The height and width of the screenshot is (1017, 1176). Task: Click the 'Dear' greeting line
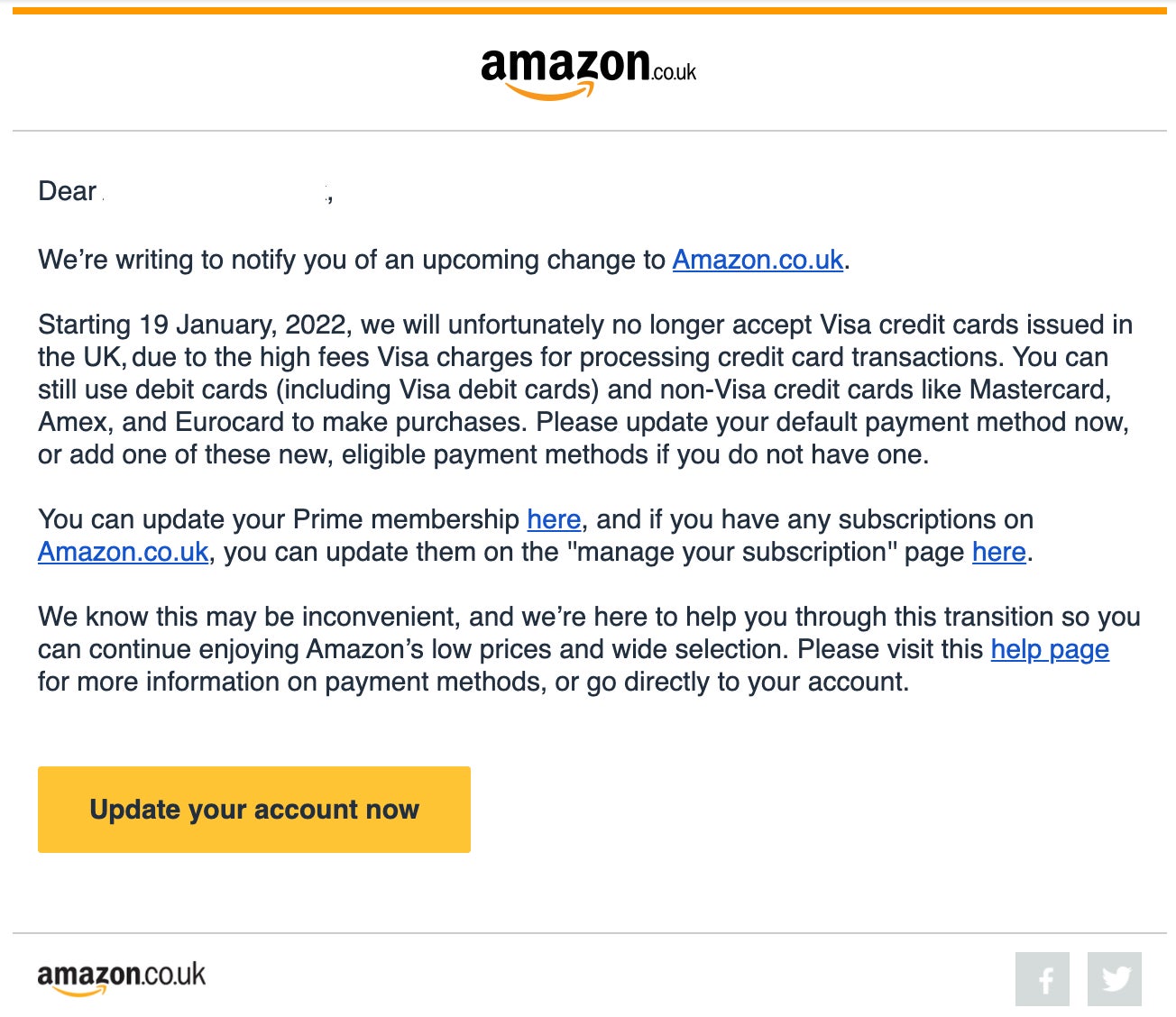click(186, 191)
